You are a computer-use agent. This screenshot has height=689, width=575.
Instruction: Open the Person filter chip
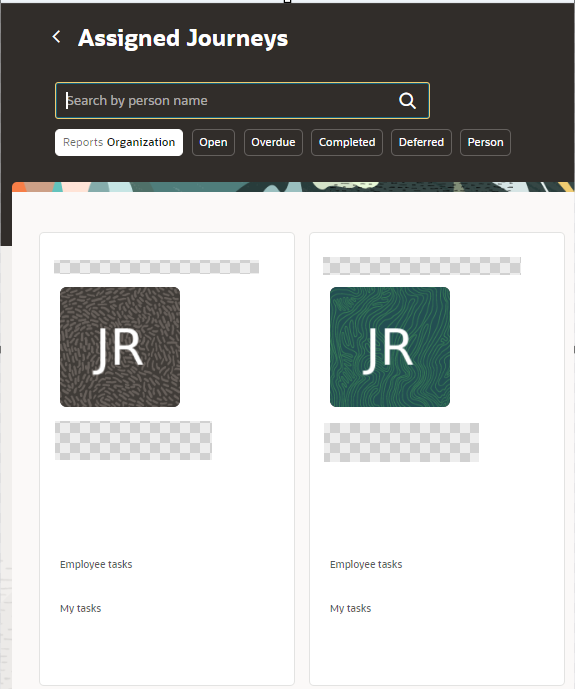click(x=485, y=142)
